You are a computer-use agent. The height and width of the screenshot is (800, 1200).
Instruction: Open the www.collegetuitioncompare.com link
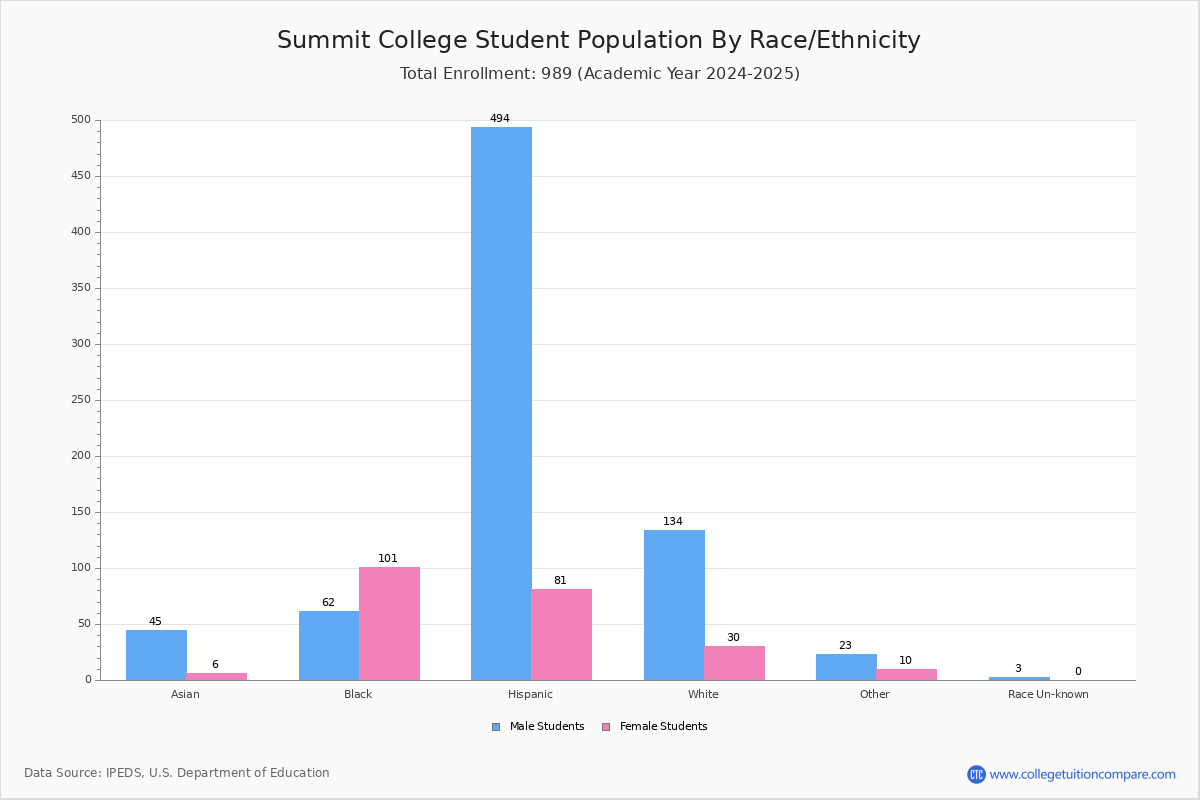point(1083,774)
